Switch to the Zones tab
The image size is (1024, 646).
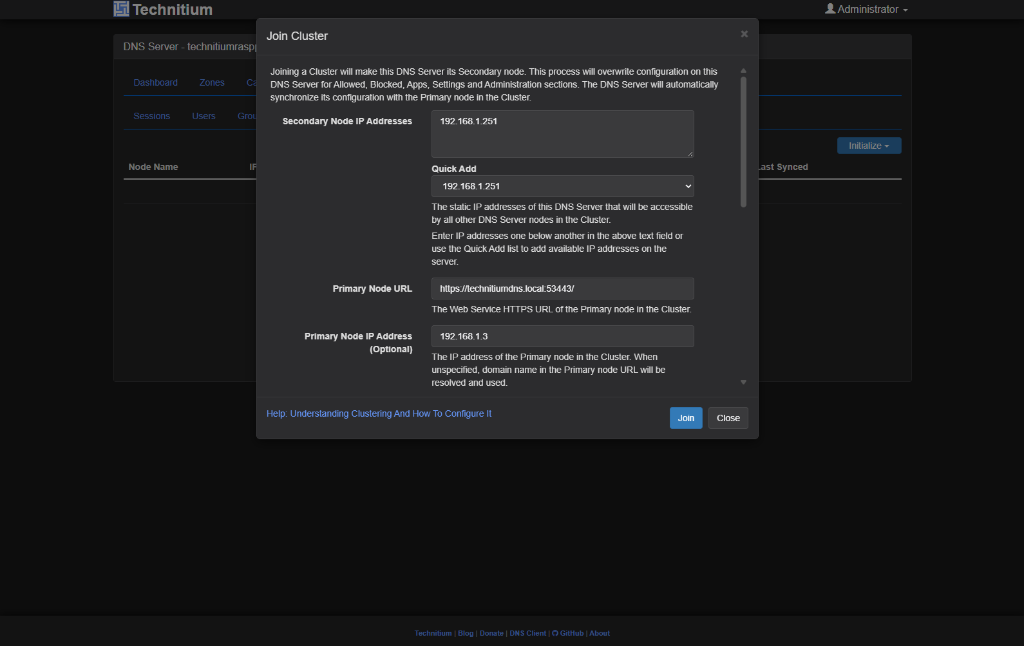[212, 82]
